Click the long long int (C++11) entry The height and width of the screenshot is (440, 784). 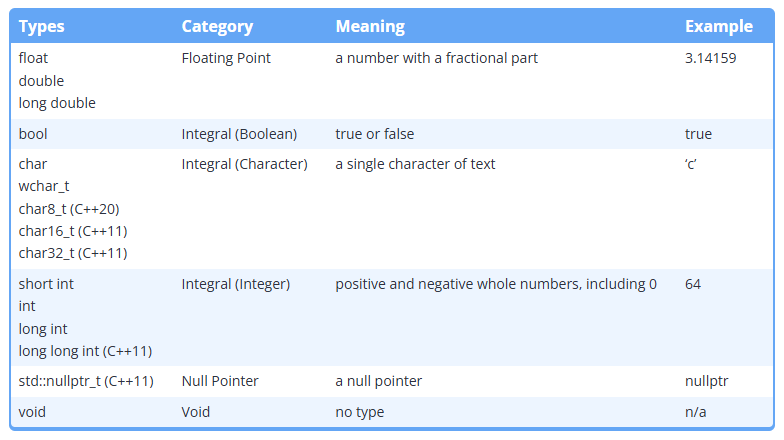pyautogui.click(x=86, y=351)
